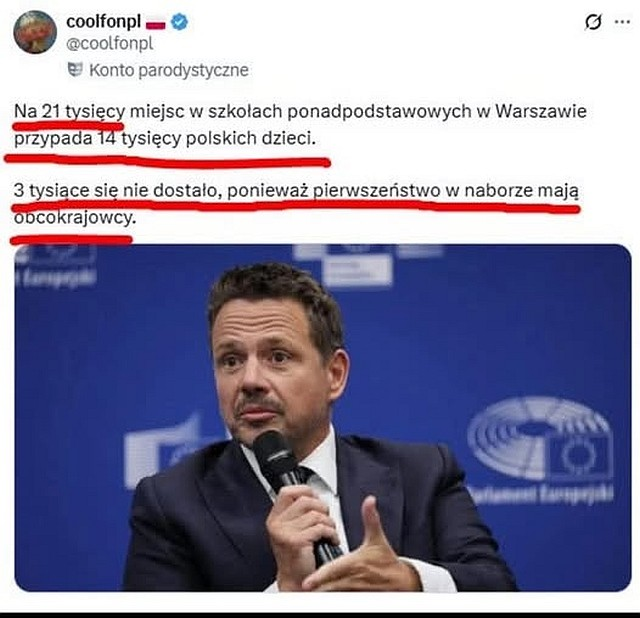Open the "Konto parodystyczne" label

169,70
